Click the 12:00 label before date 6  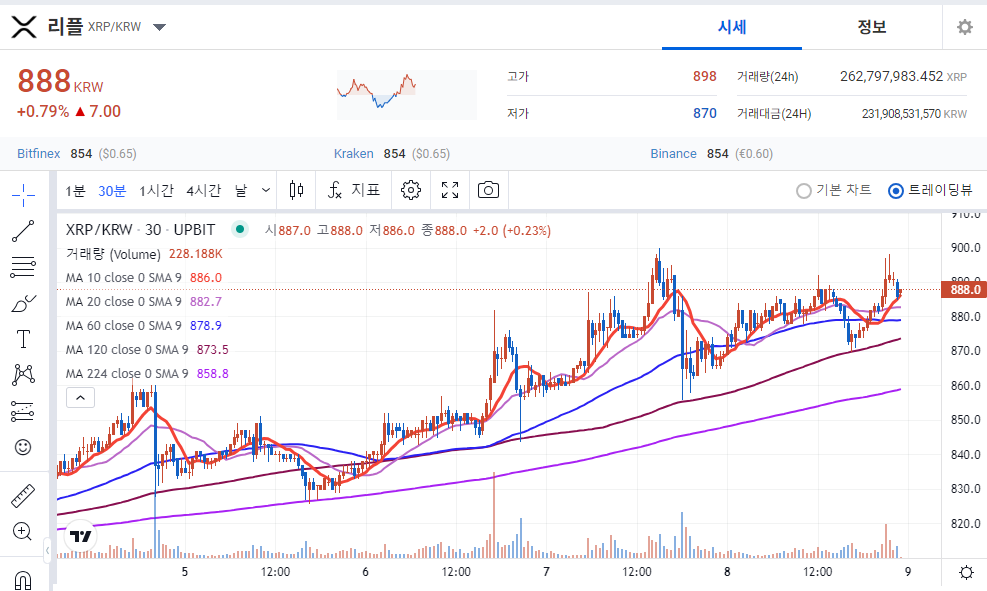point(275,571)
